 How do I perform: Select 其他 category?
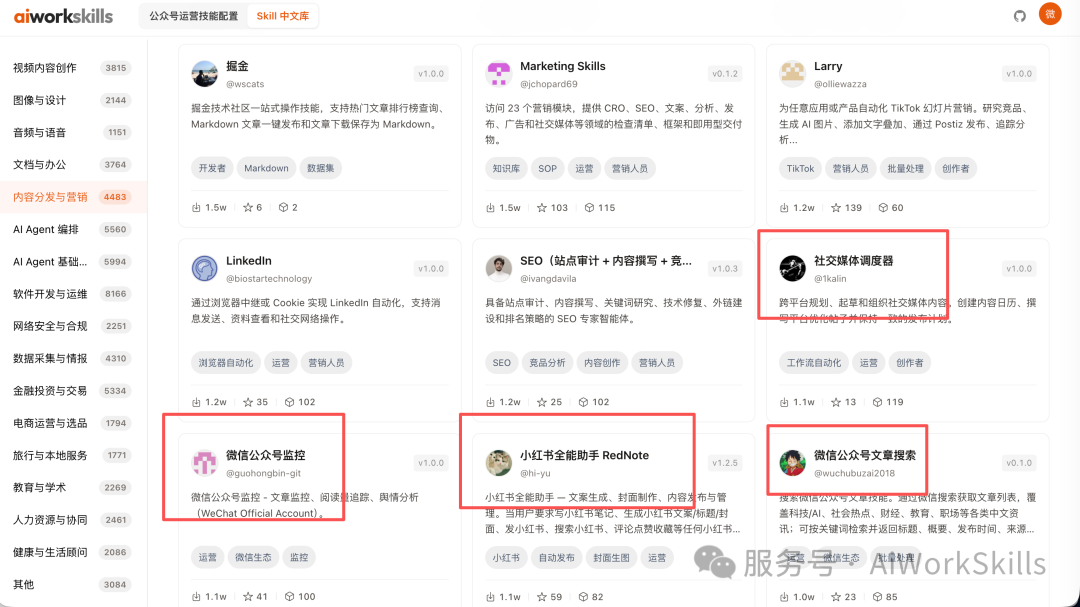pos(73,584)
